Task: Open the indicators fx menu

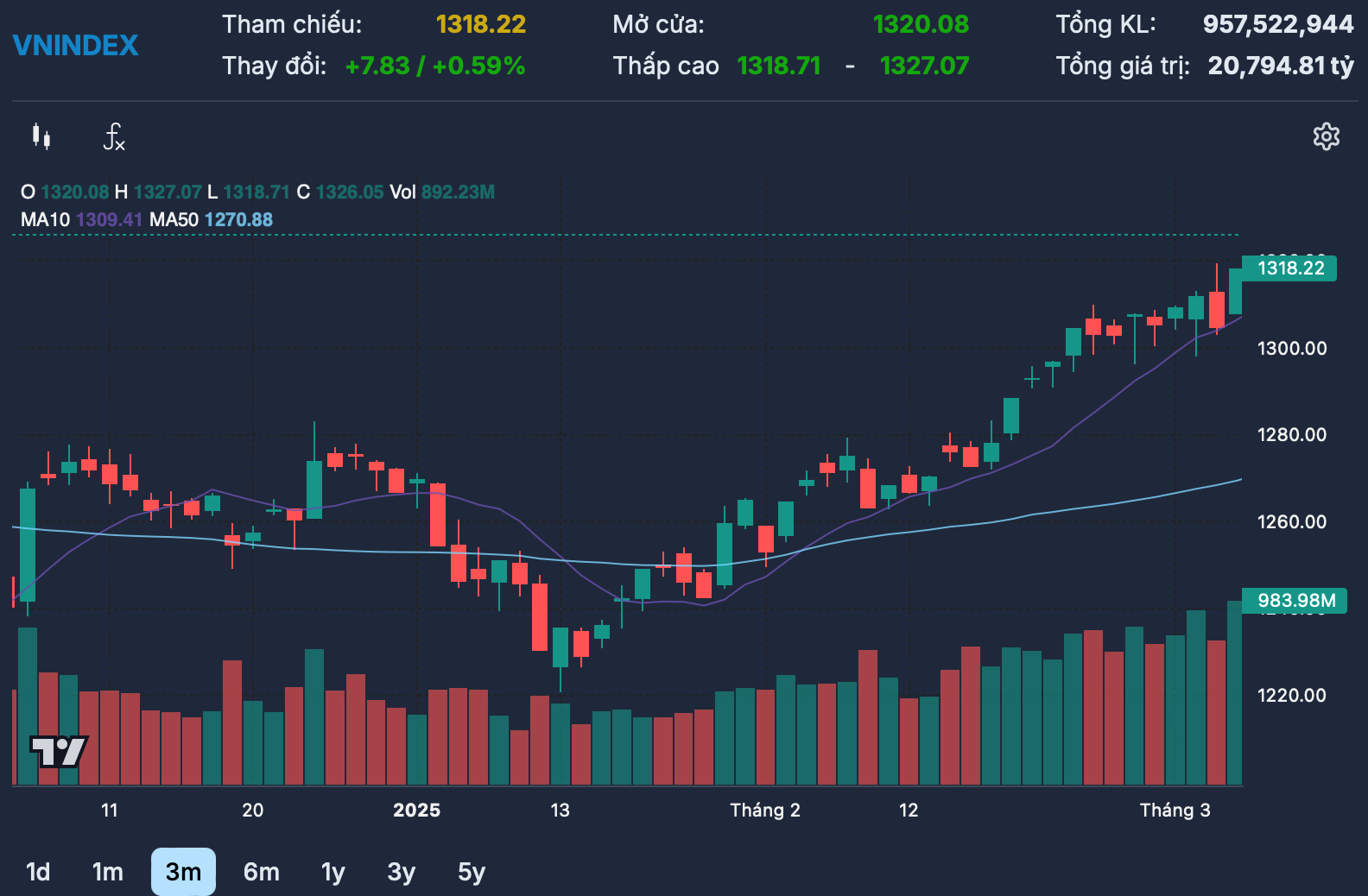Action: click(x=114, y=136)
